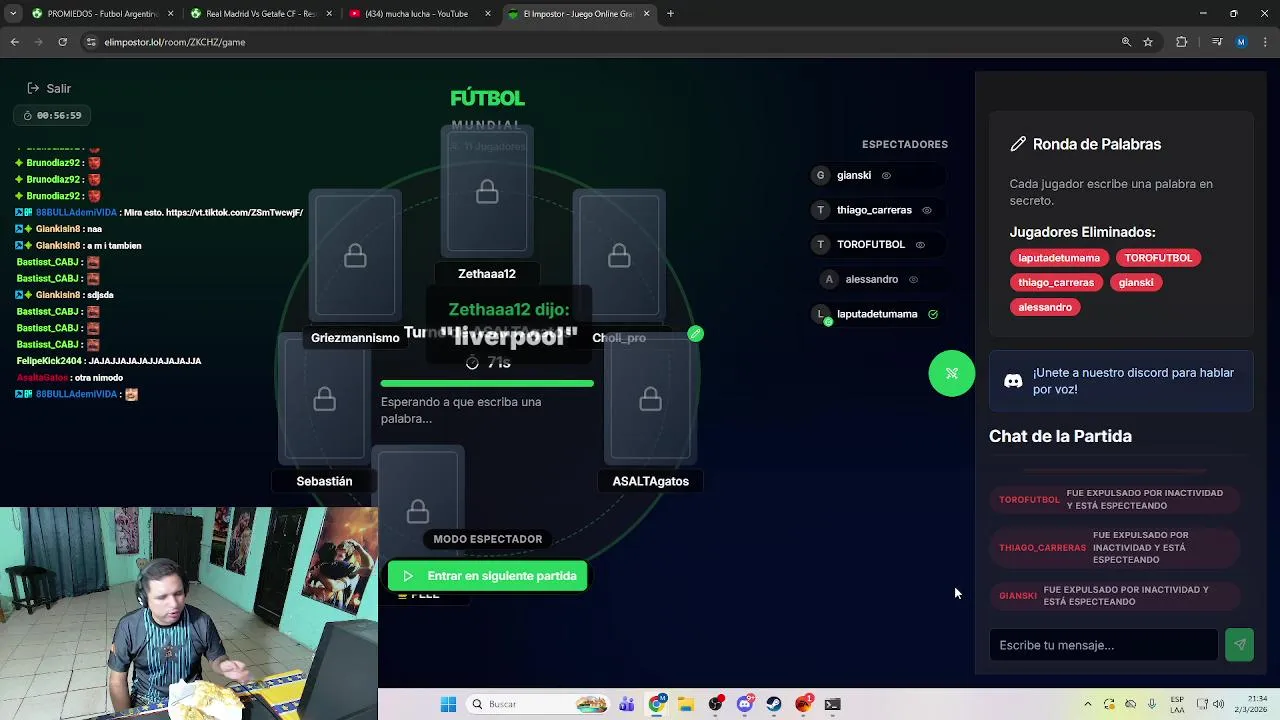
Task: Click the lock icon on Choli_pro's card
Action: coord(619,256)
